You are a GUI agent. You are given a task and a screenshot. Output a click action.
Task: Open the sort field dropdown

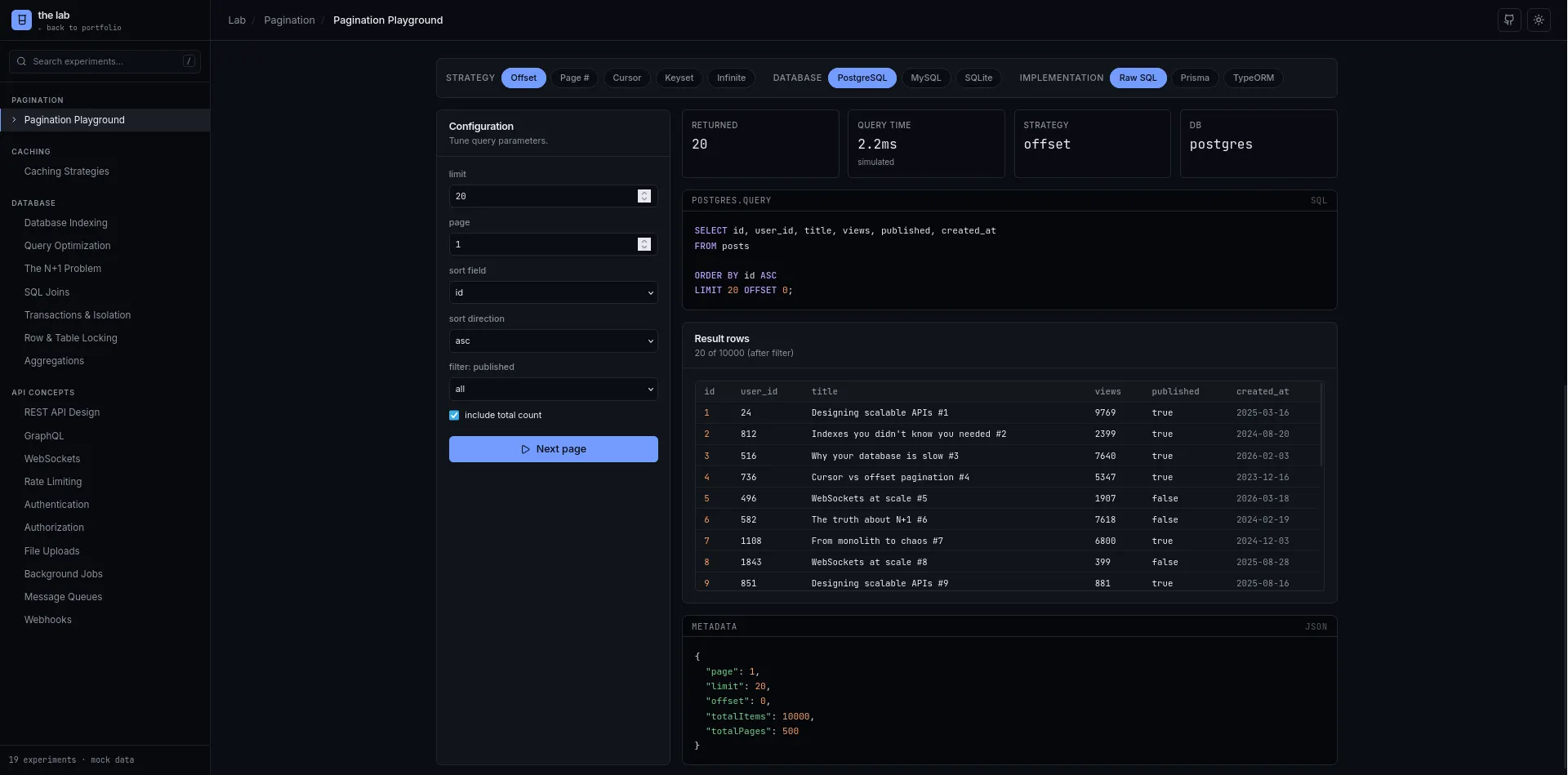(553, 292)
